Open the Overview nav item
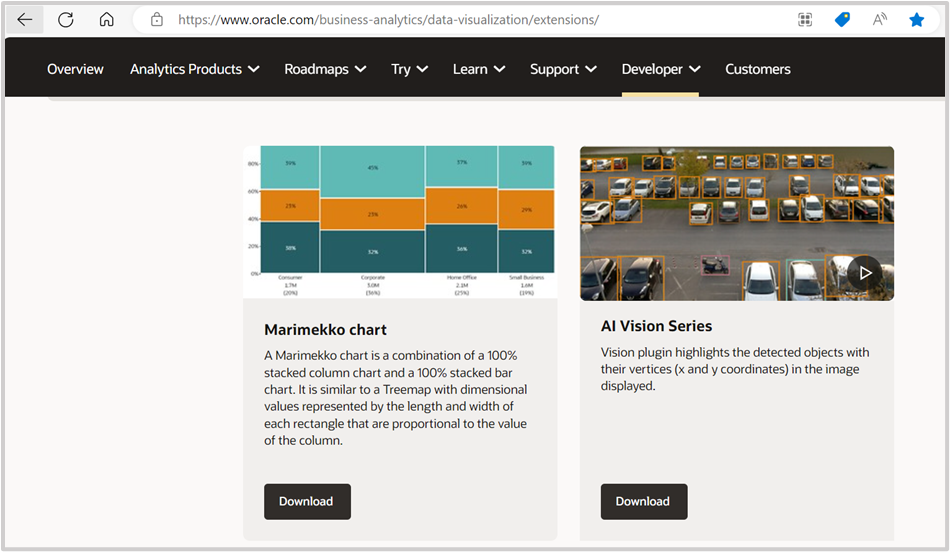The height and width of the screenshot is (552, 950). (75, 69)
